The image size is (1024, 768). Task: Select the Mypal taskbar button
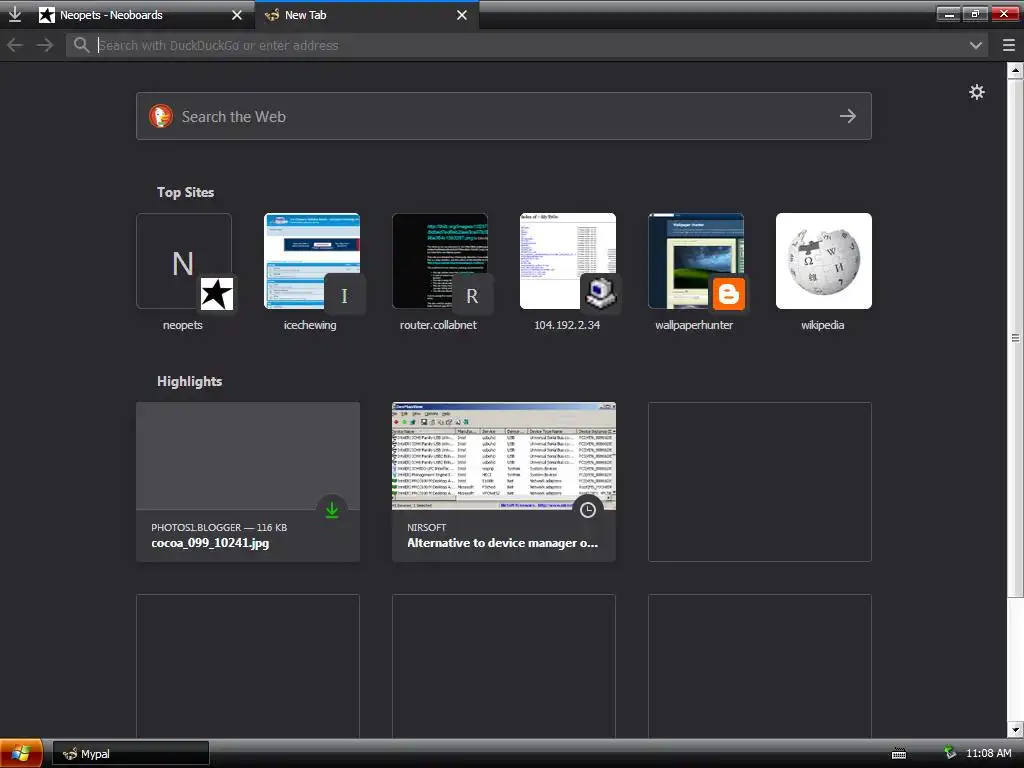pyautogui.click(x=131, y=754)
